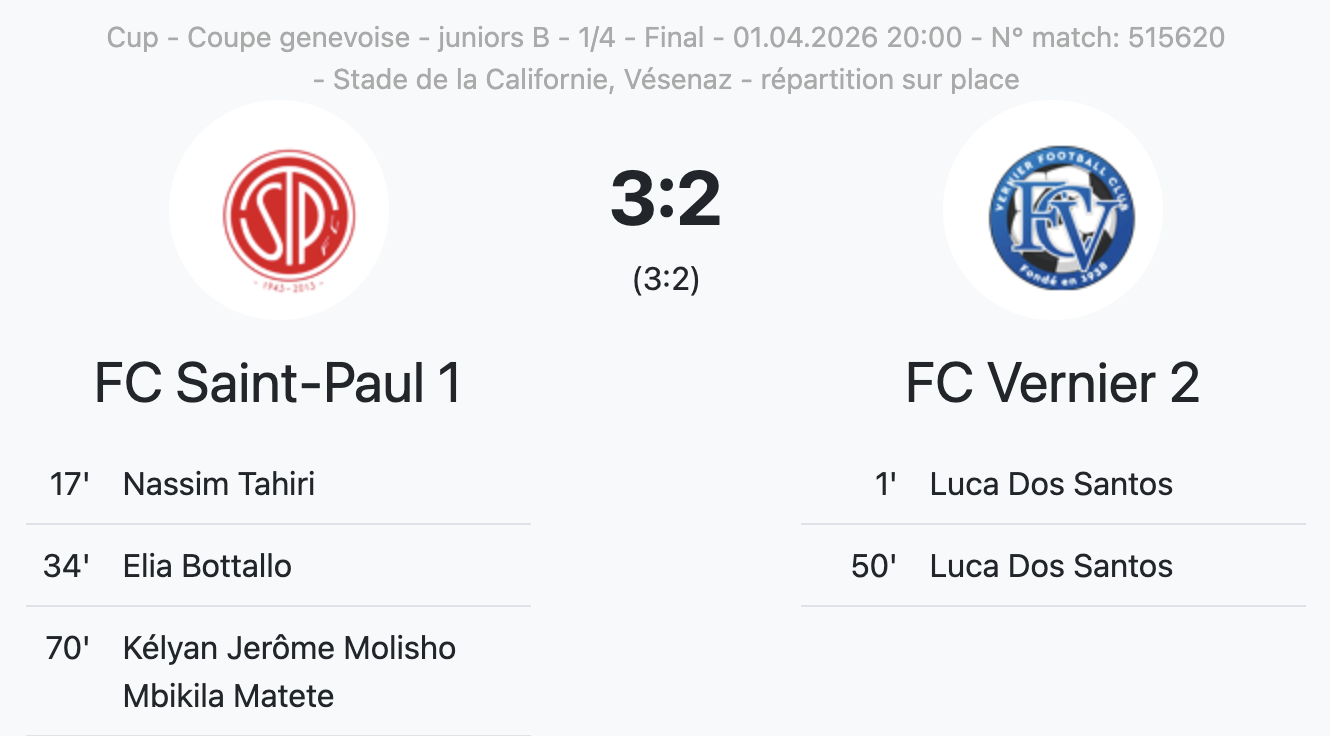Click the 1' goal minute label
1330x736 pixels.
point(885,484)
